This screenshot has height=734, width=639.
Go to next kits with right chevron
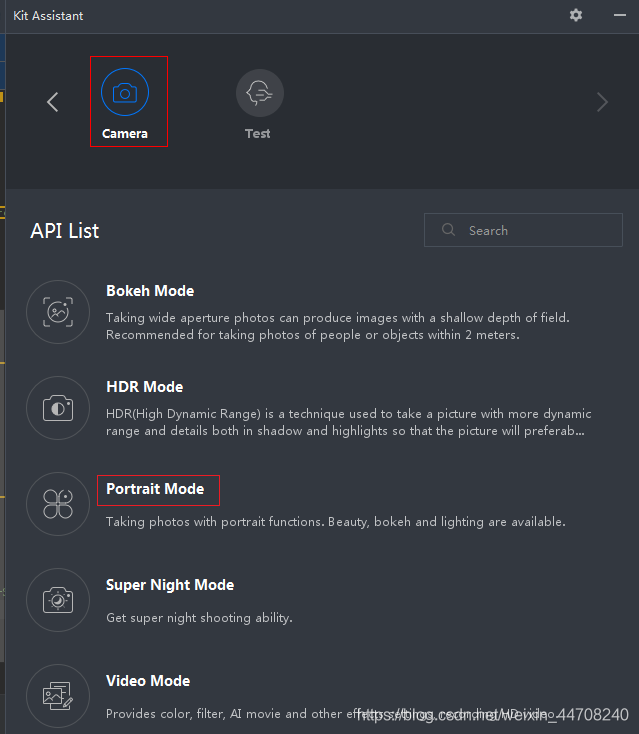click(602, 102)
